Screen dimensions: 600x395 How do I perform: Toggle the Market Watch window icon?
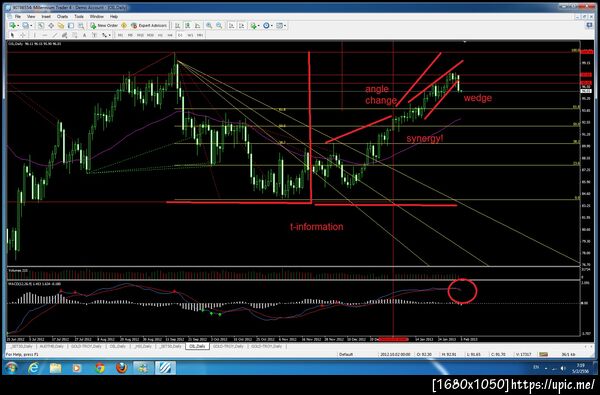click(x=41, y=25)
